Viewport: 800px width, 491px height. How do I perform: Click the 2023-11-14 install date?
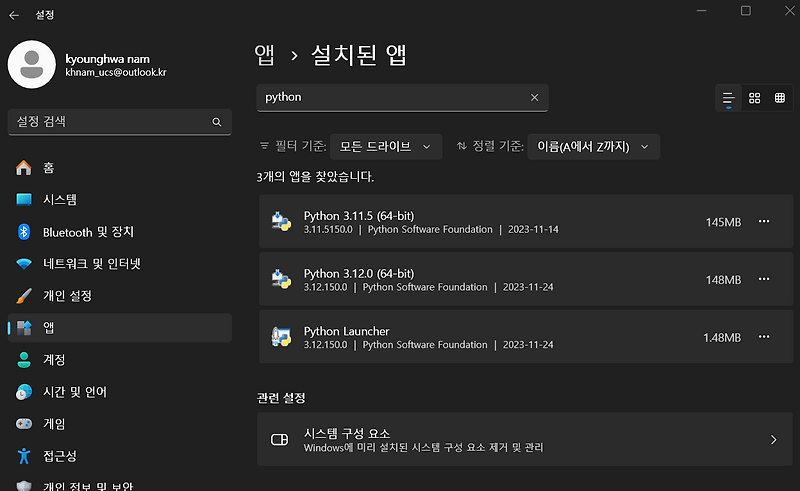(x=533, y=230)
